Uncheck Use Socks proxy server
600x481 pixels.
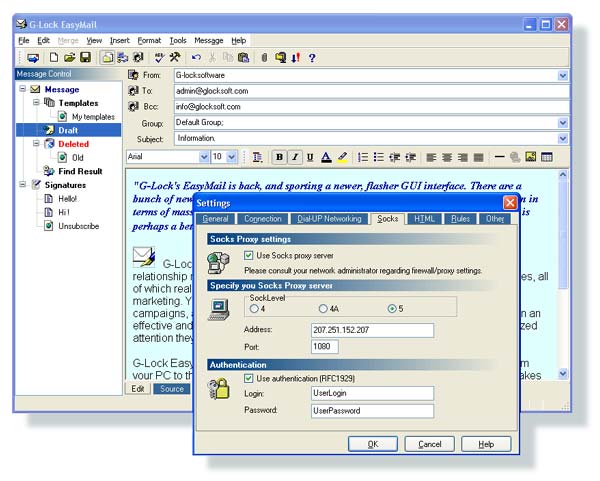point(248,255)
